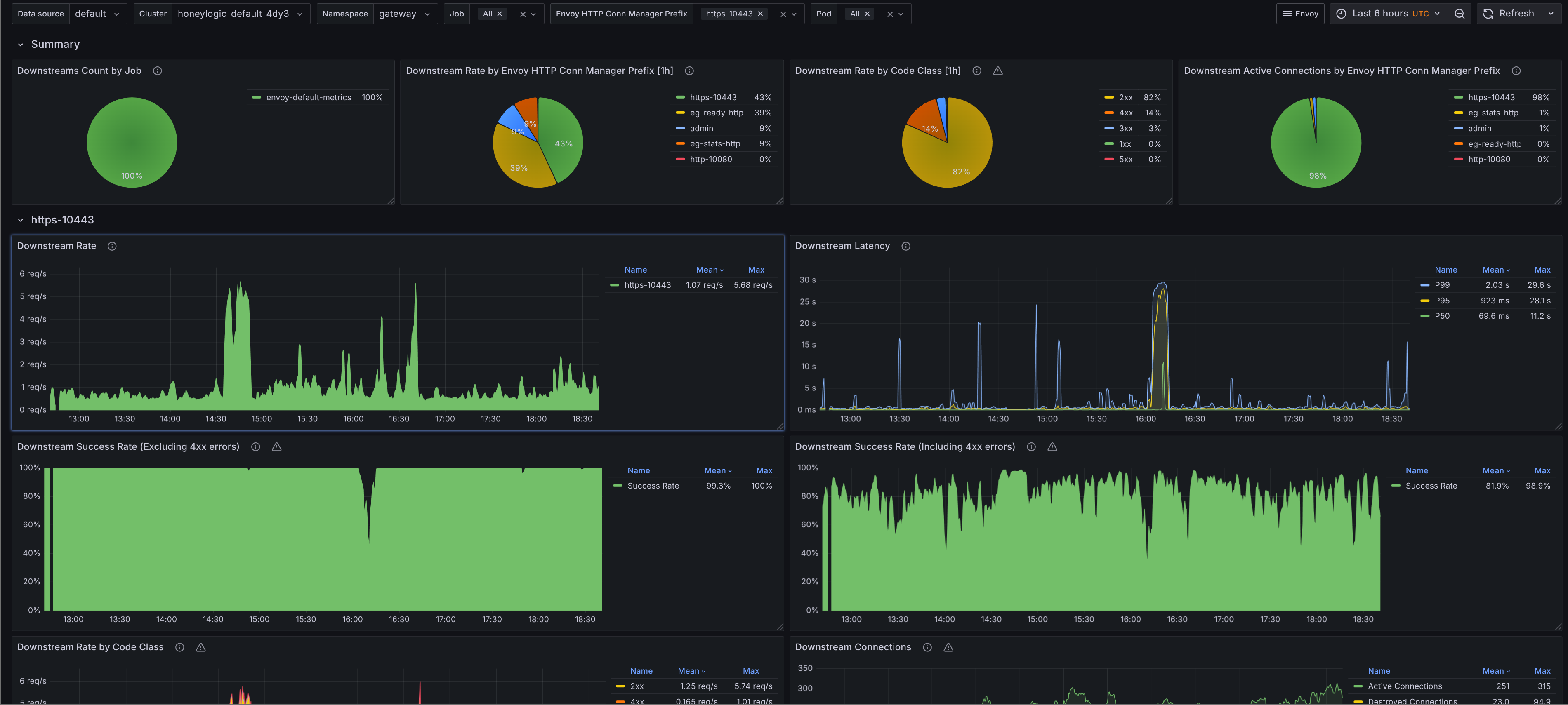This screenshot has height=705, width=1568.
Task: Remove the https-10443 prefix filter tag
Action: 760,13
